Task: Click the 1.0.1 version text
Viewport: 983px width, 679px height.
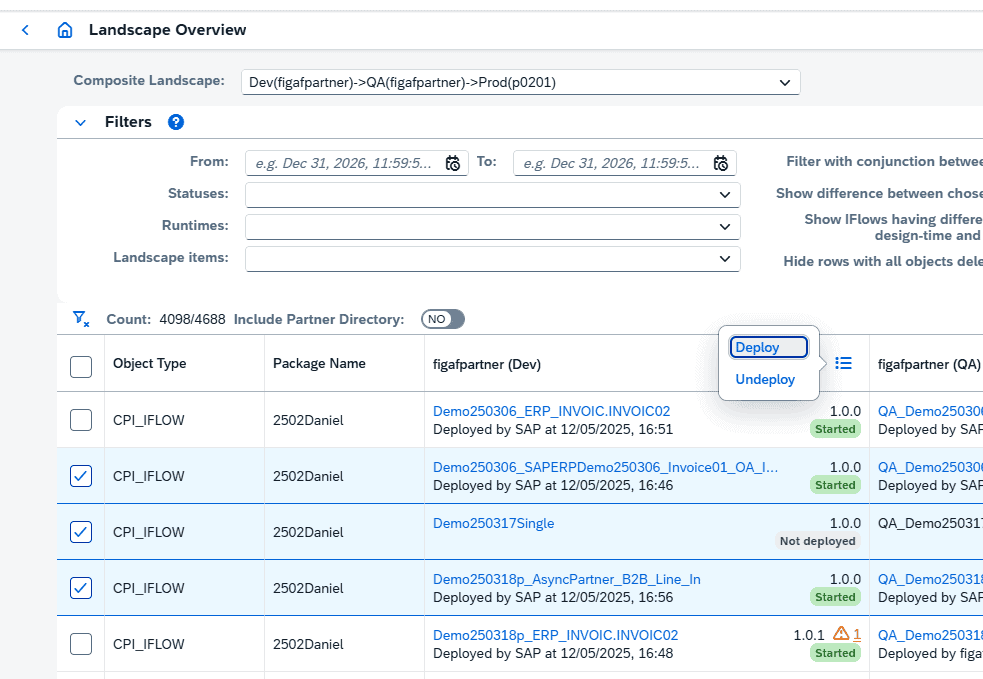Action: pos(809,635)
